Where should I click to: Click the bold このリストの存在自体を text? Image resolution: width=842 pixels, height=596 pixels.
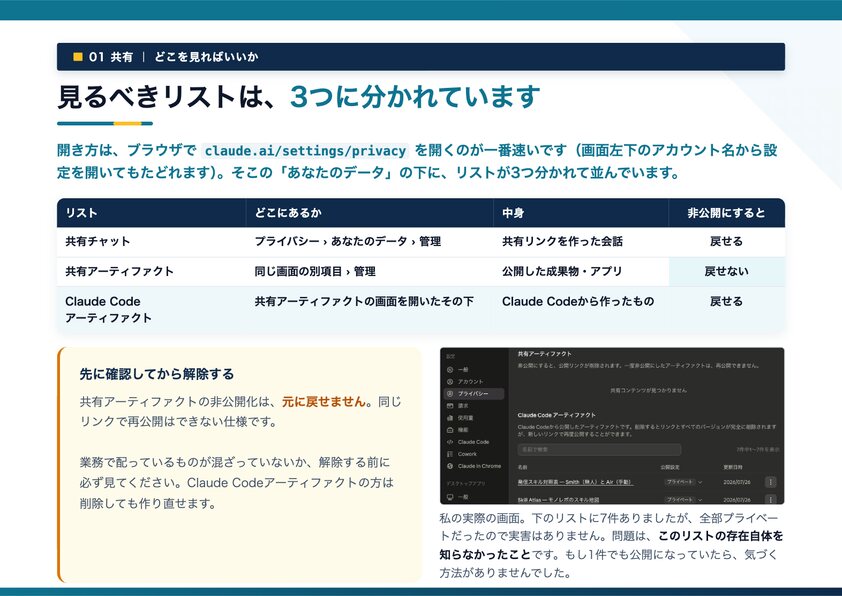pos(721,536)
